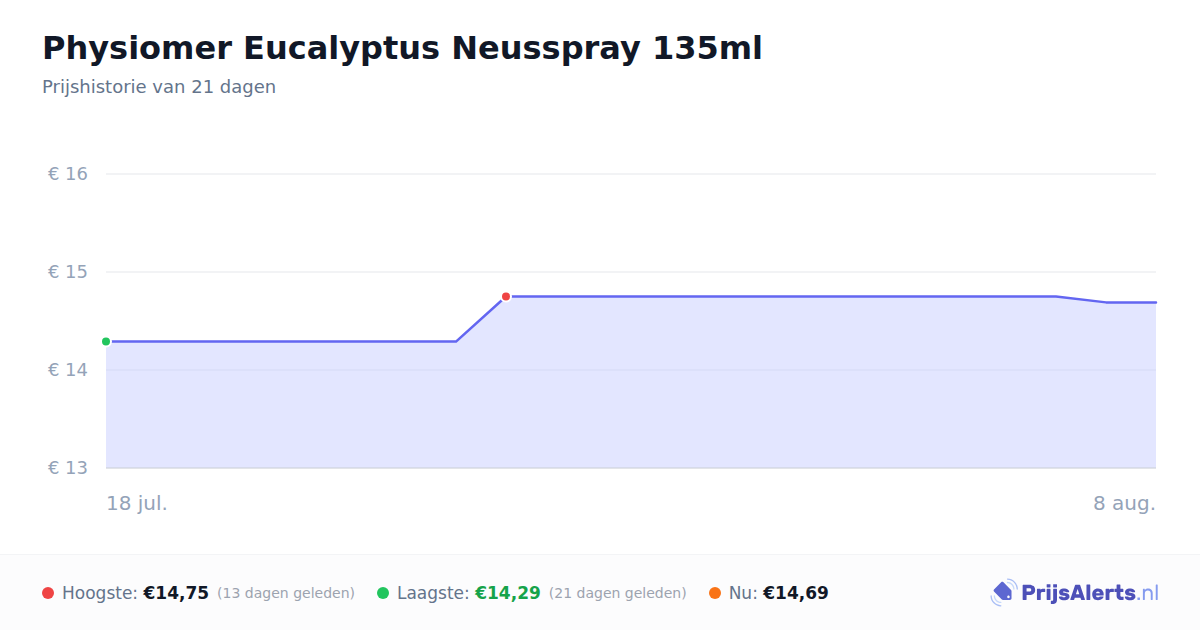Image resolution: width=1200 pixels, height=630 pixels.
Task: Open the PrijsAlerts.nl brand link
Action: point(1074,593)
